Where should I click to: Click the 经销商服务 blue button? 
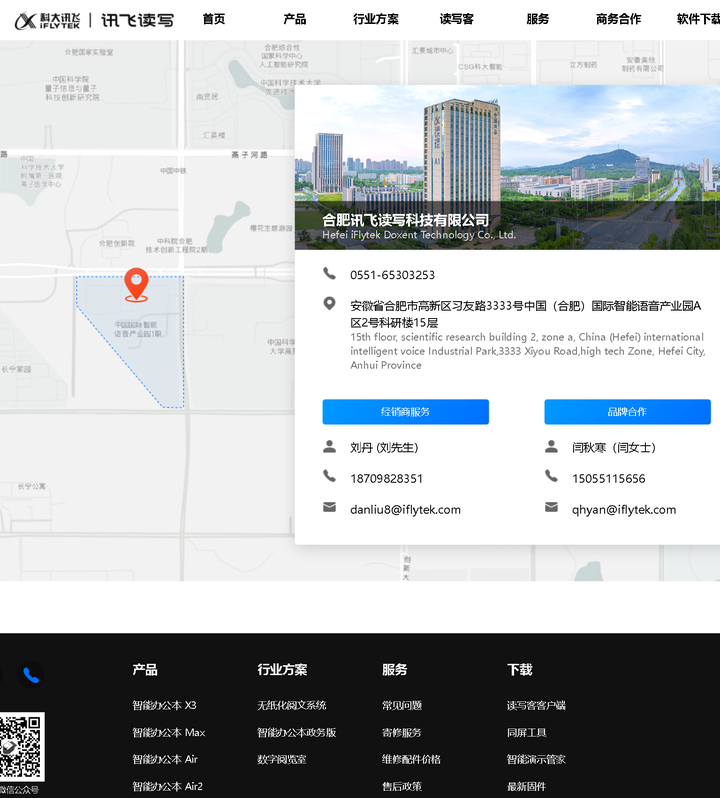pos(406,412)
